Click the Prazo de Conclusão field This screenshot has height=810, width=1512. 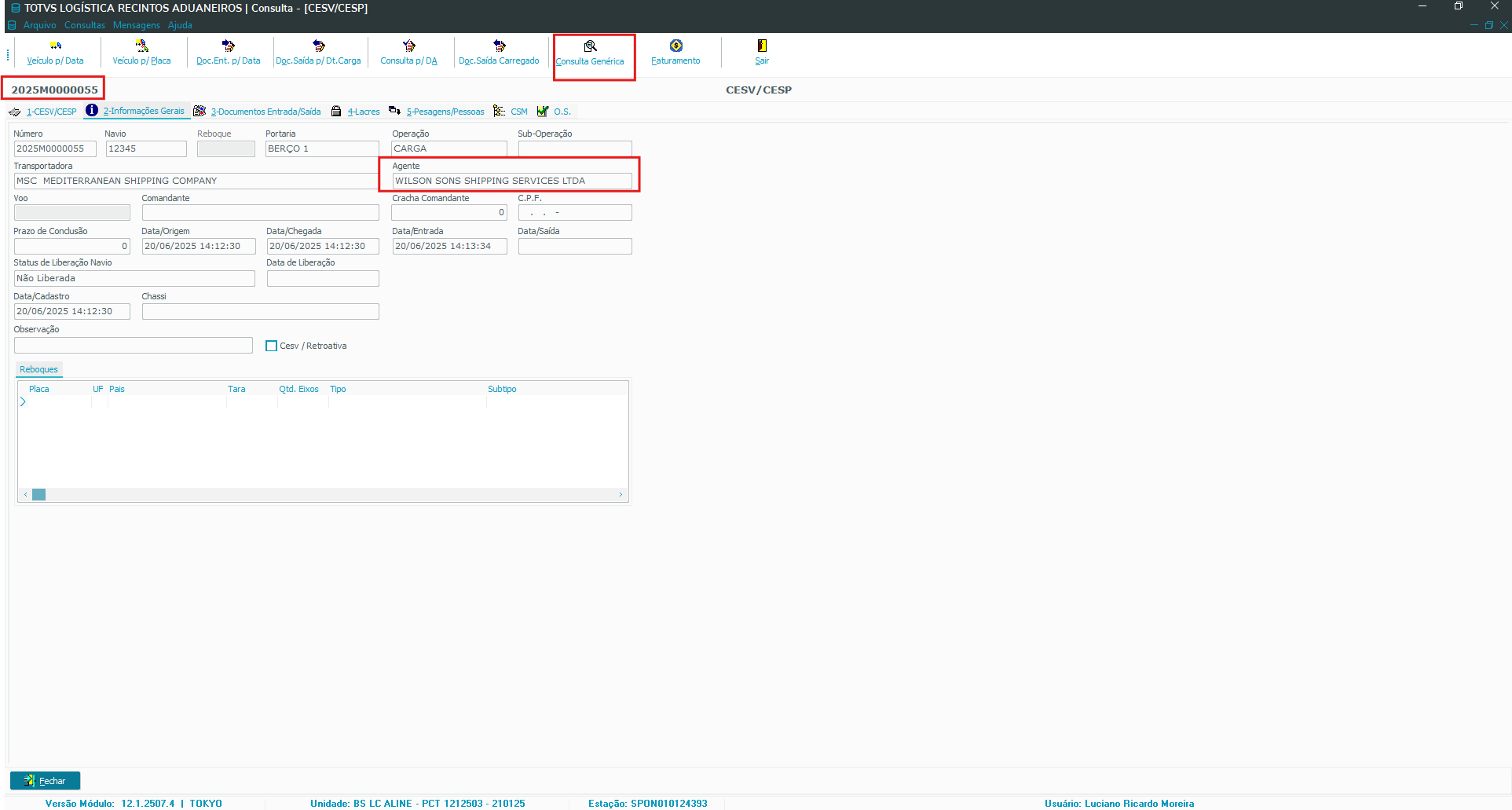pyautogui.click(x=72, y=246)
